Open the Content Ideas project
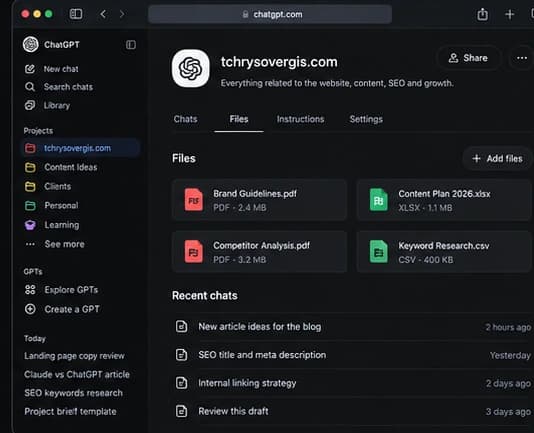Viewport: 534px width, 433px height. (70, 167)
